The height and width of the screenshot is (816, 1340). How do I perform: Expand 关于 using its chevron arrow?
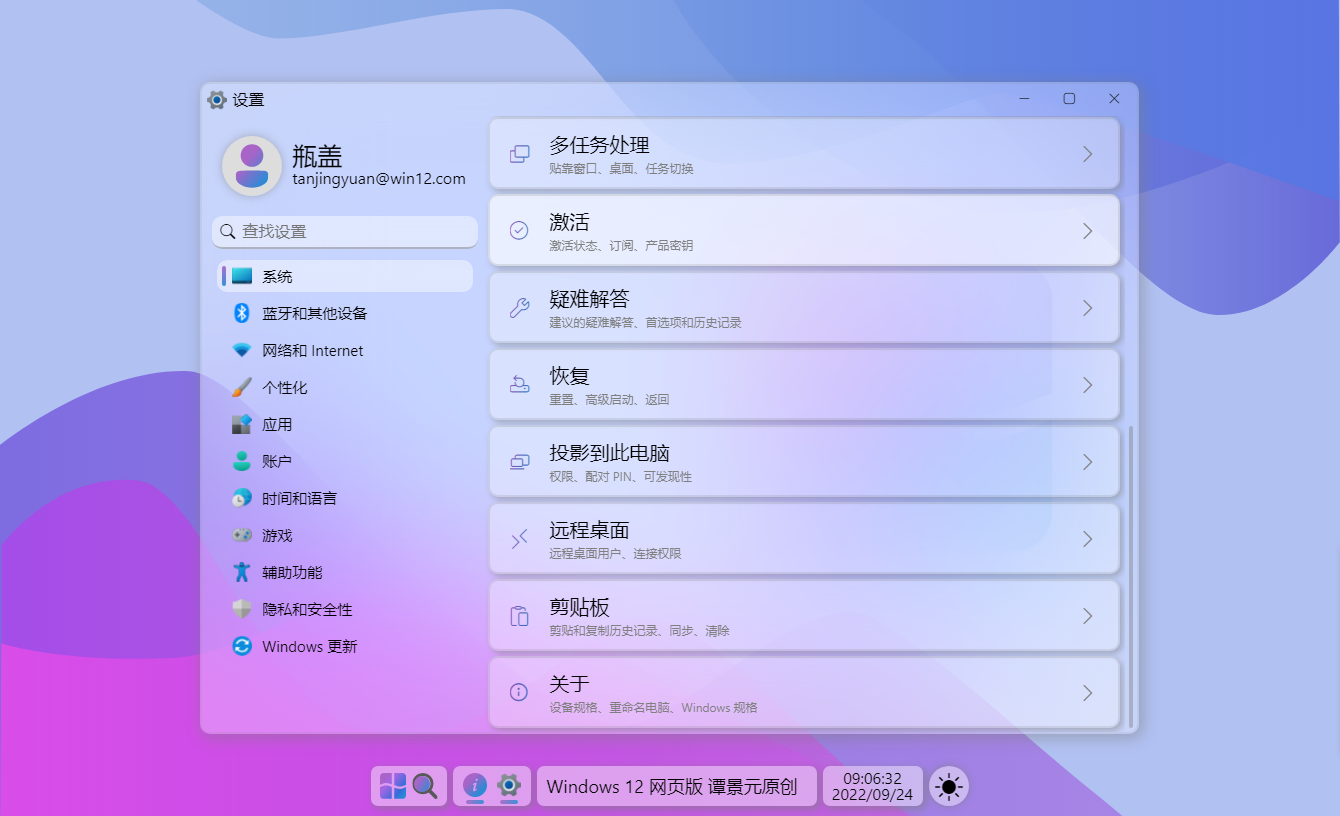pyautogui.click(x=1087, y=693)
